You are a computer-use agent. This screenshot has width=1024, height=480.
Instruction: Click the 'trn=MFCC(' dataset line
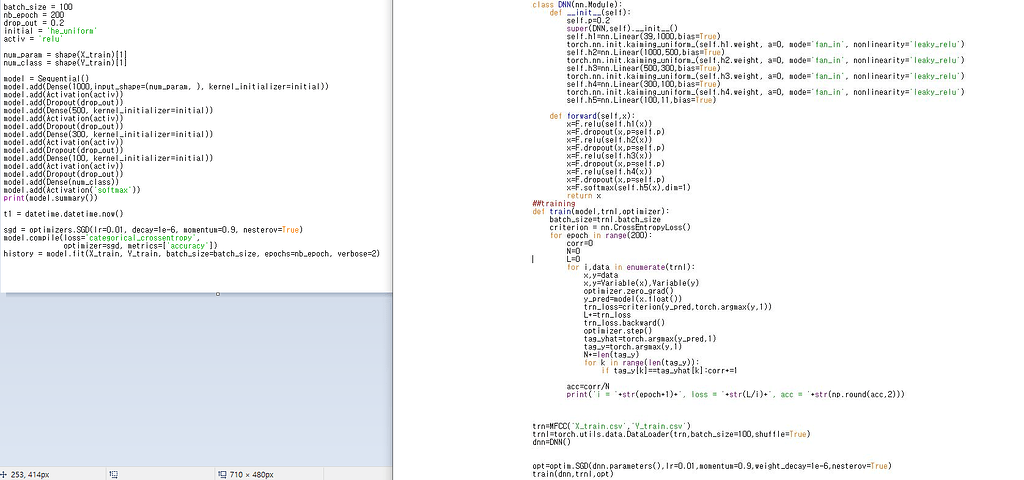[610, 426]
